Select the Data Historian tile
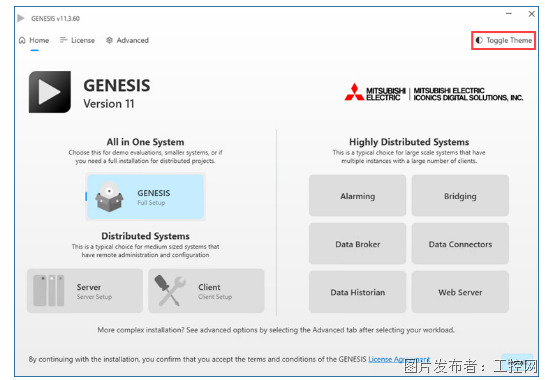545x380 pixels. tap(357, 292)
